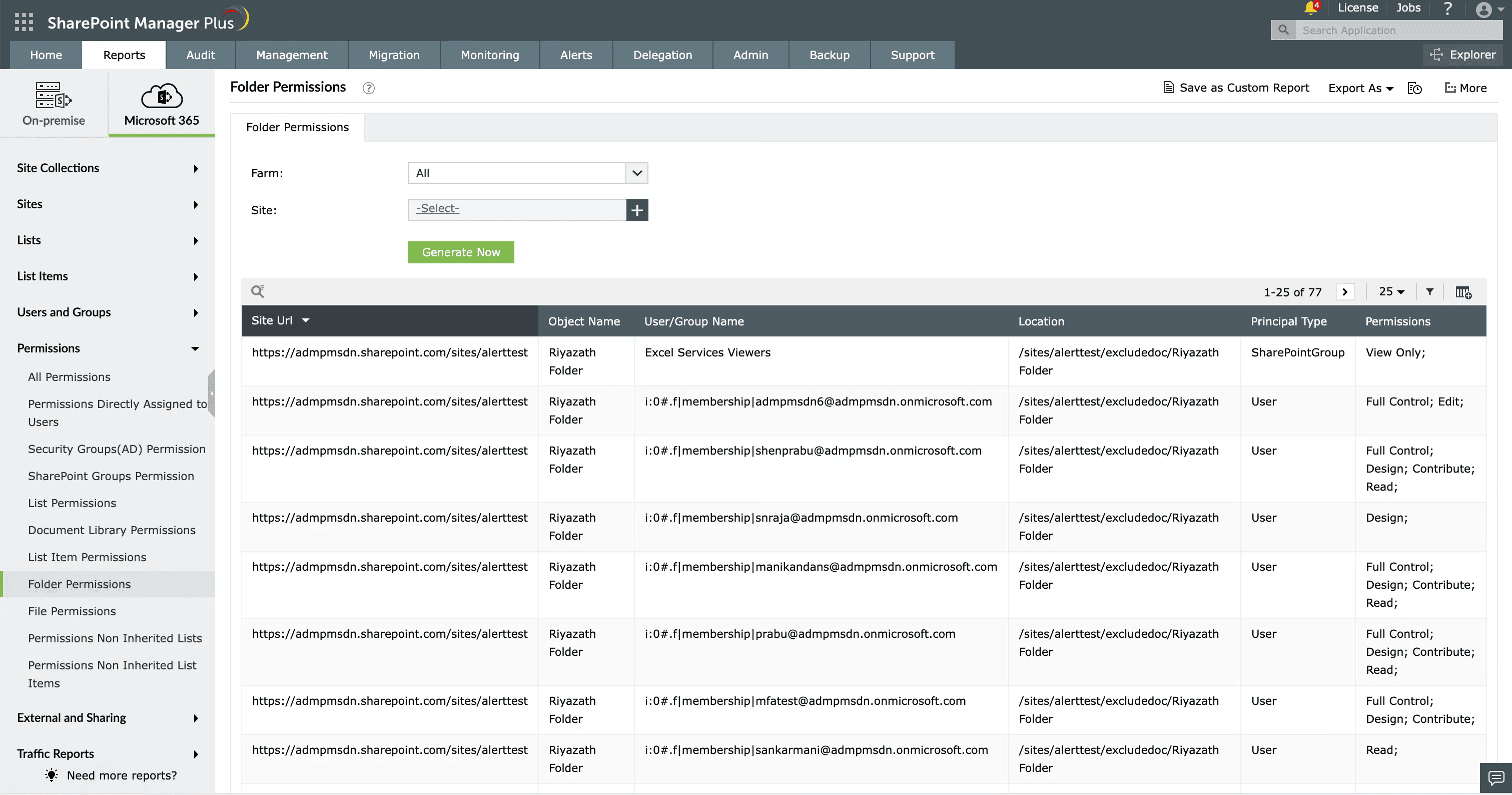The image size is (1512, 795).
Task: Expand Sites section
Action: coord(108,204)
